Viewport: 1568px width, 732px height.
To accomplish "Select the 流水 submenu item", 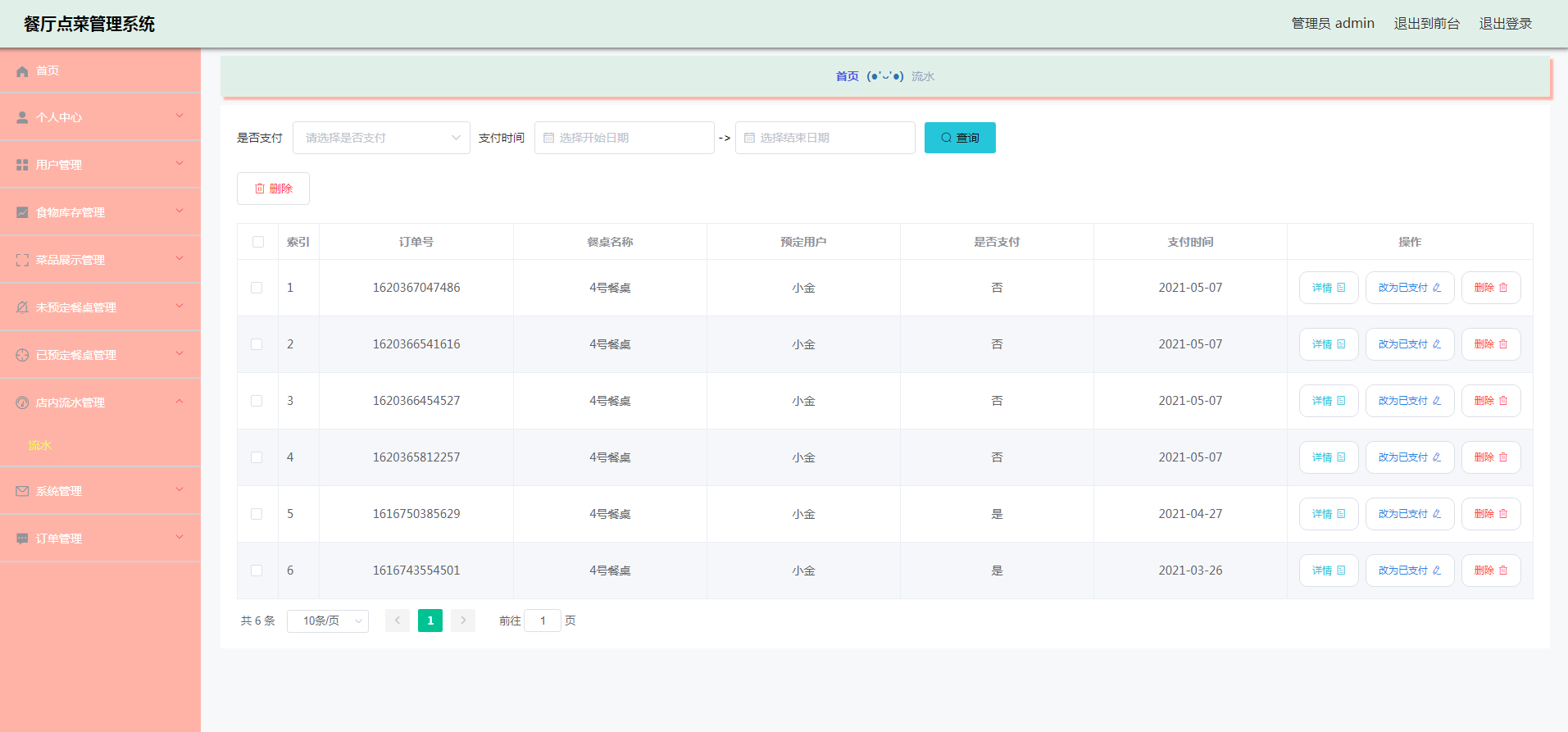I will pyautogui.click(x=100, y=445).
